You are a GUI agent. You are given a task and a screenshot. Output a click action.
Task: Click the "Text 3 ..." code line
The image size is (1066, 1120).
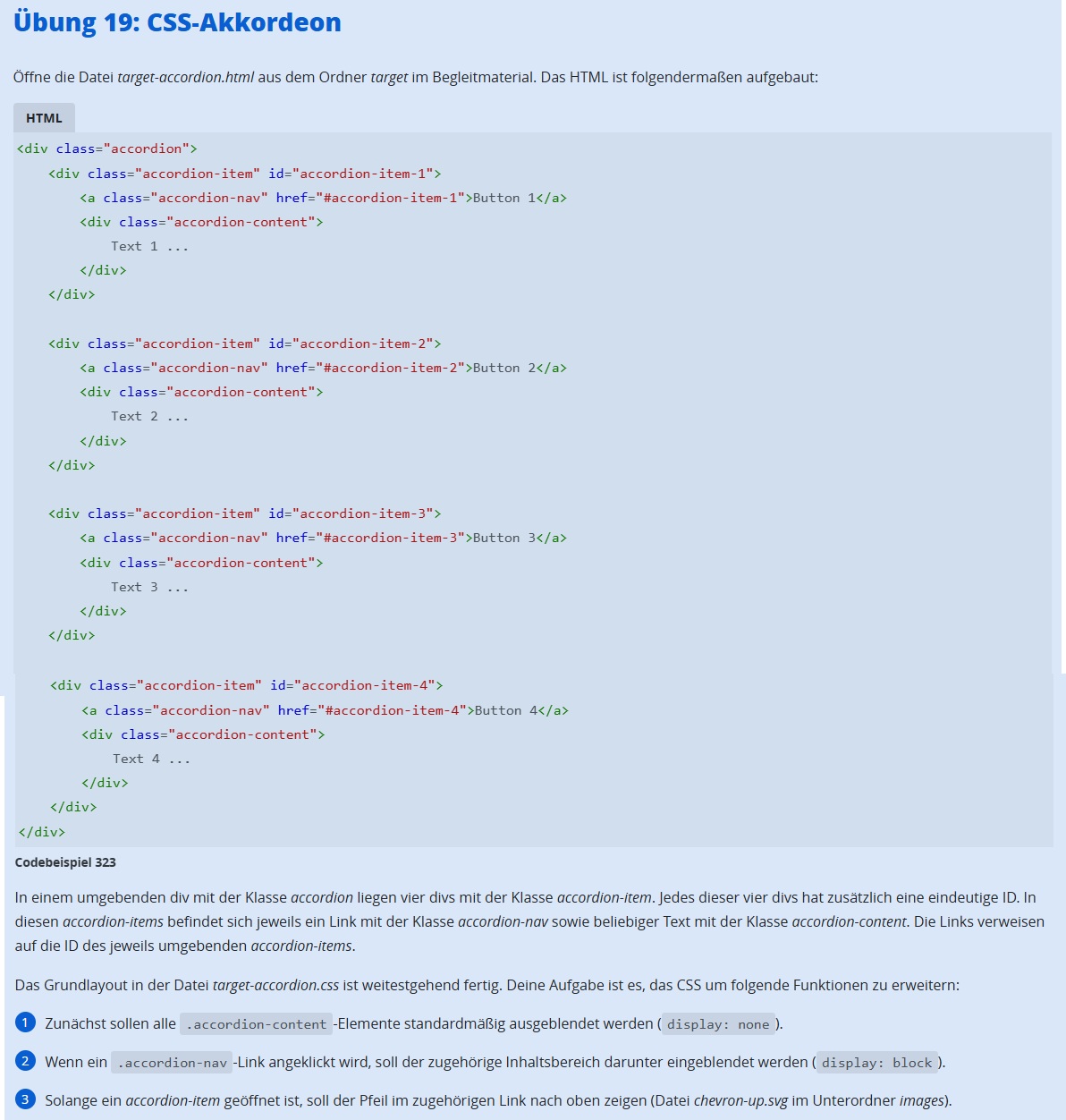[149, 587]
